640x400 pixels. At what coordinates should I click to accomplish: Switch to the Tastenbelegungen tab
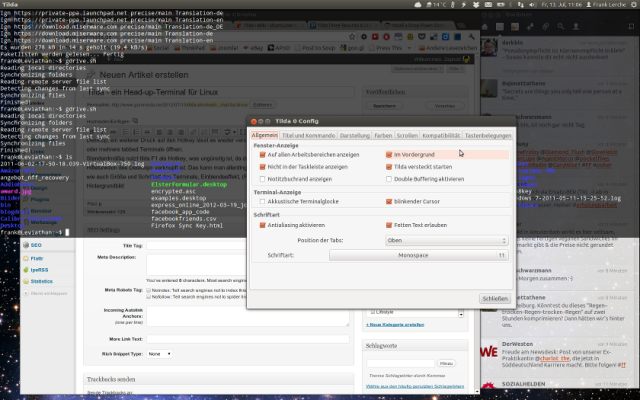coord(488,136)
